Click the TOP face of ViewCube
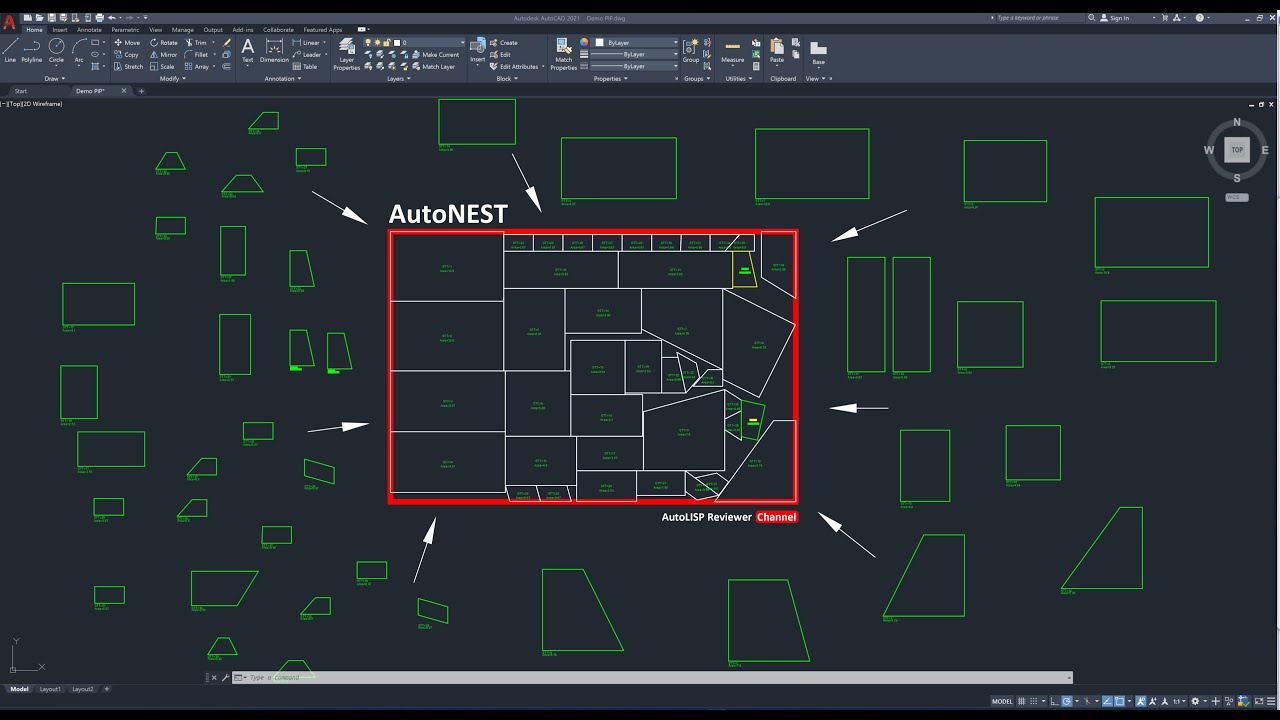The width and height of the screenshot is (1280, 720). tap(1237, 150)
